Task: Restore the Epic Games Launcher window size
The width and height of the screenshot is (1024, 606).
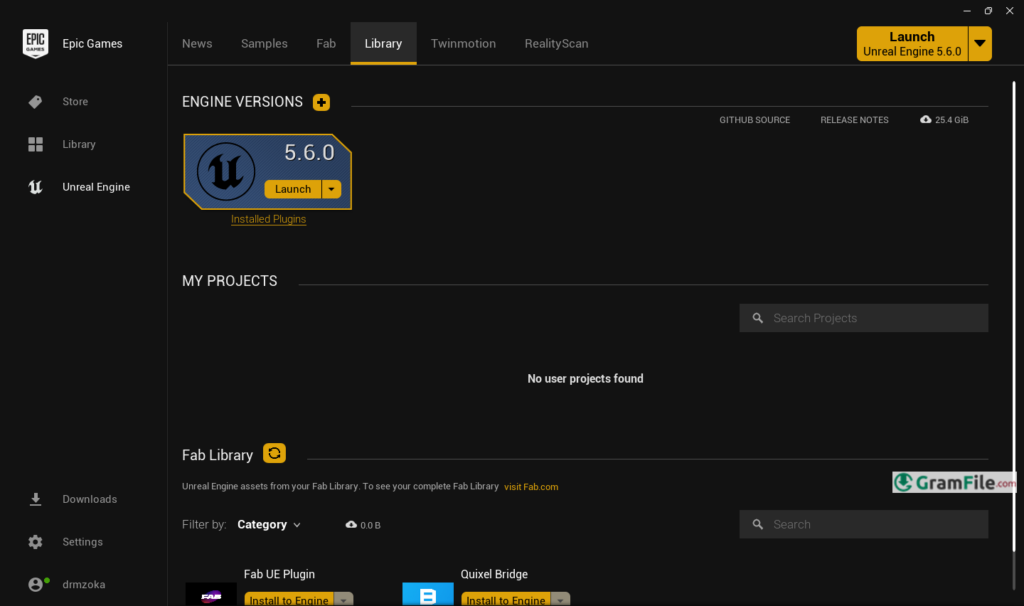Action: [x=988, y=11]
